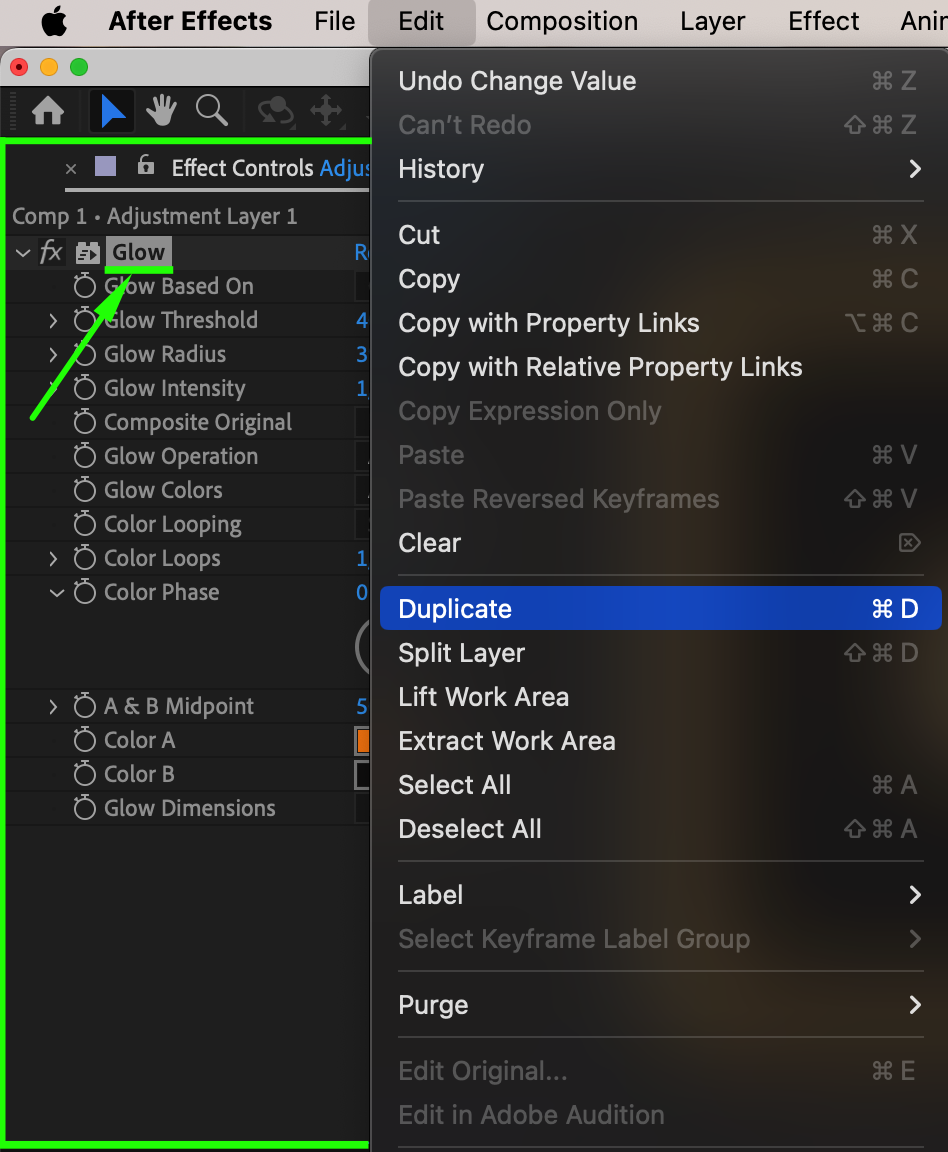
Task: Expand the Color Loops property
Action: click(53, 558)
